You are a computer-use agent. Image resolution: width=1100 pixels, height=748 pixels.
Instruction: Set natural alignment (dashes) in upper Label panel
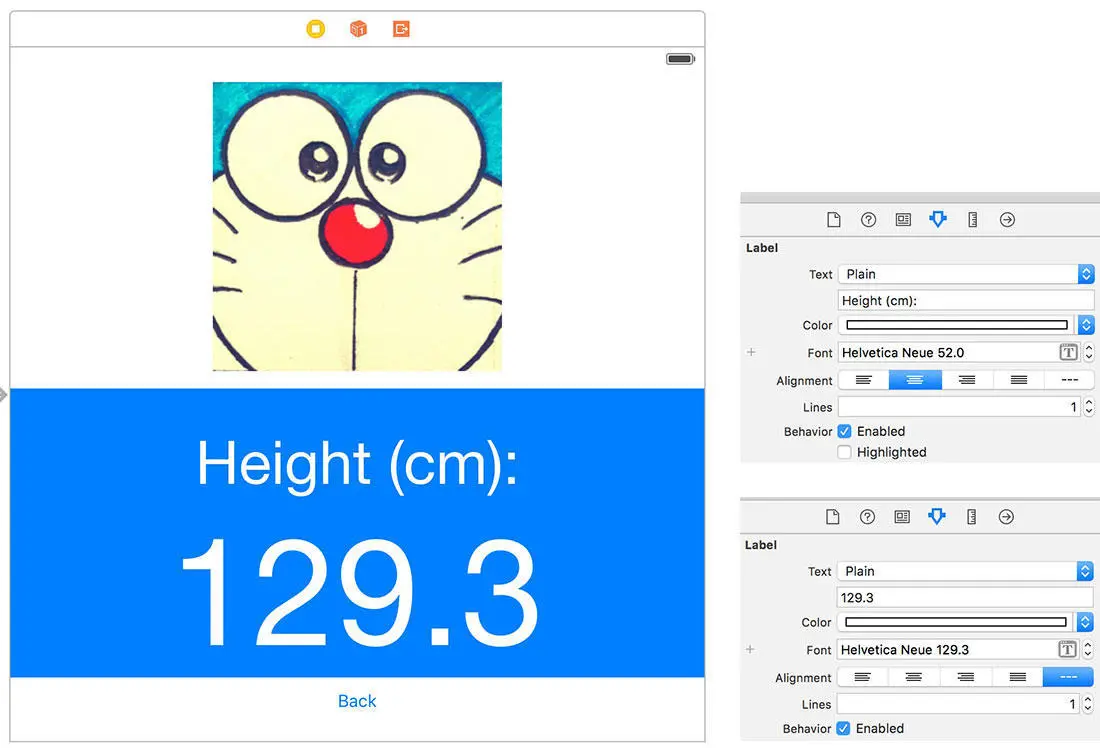pos(1069,380)
